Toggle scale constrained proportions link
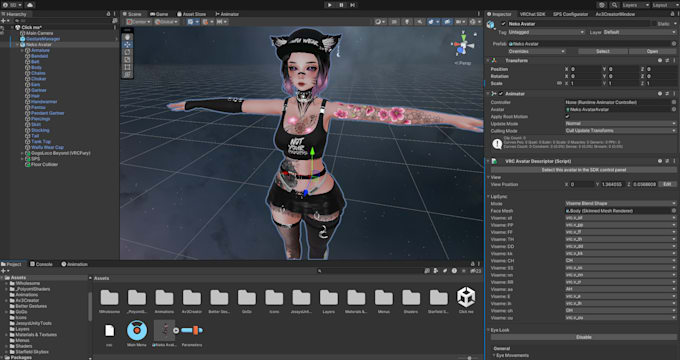This screenshot has width=680, height=360. (x=559, y=83)
